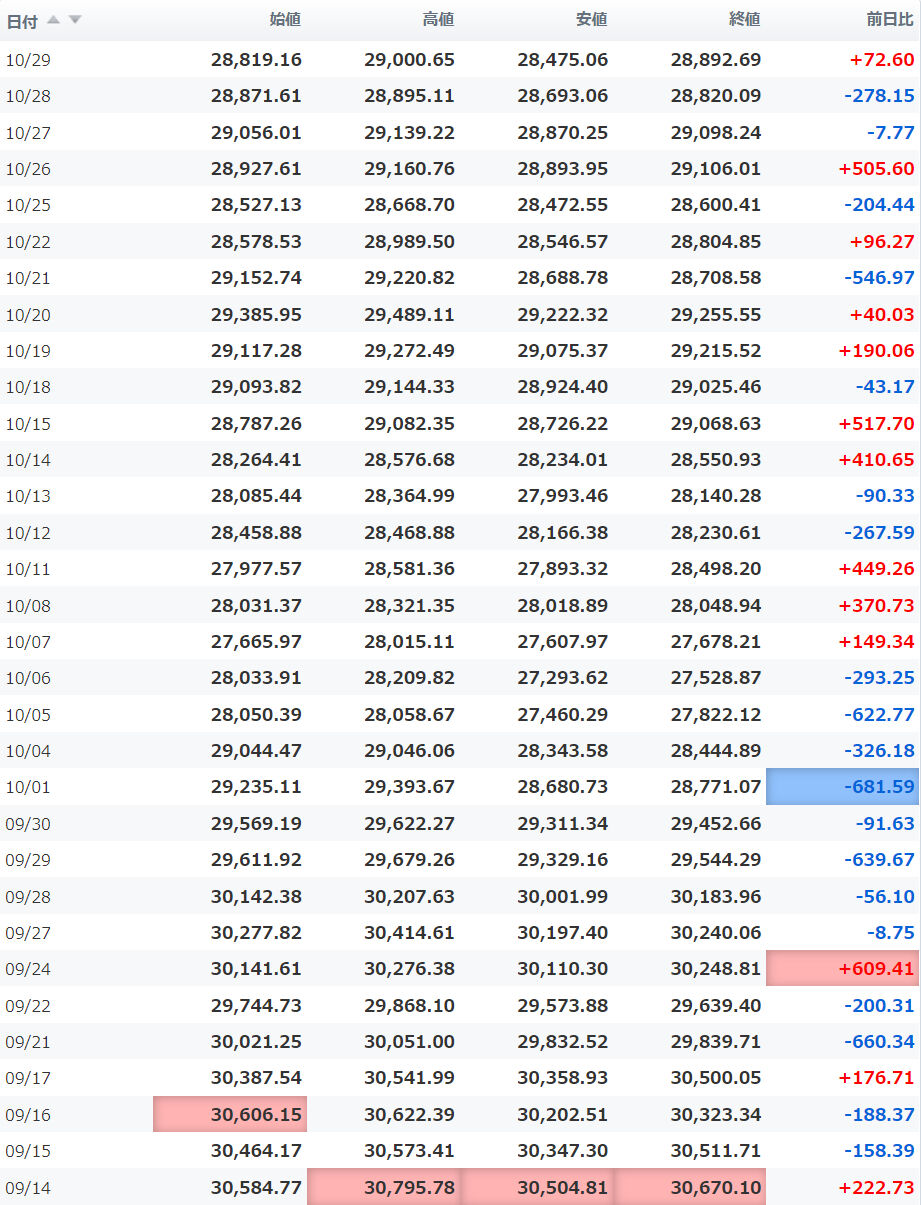Select high price 29,000.65
The height and width of the screenshot is (1205, 921).
click(409, 60)
